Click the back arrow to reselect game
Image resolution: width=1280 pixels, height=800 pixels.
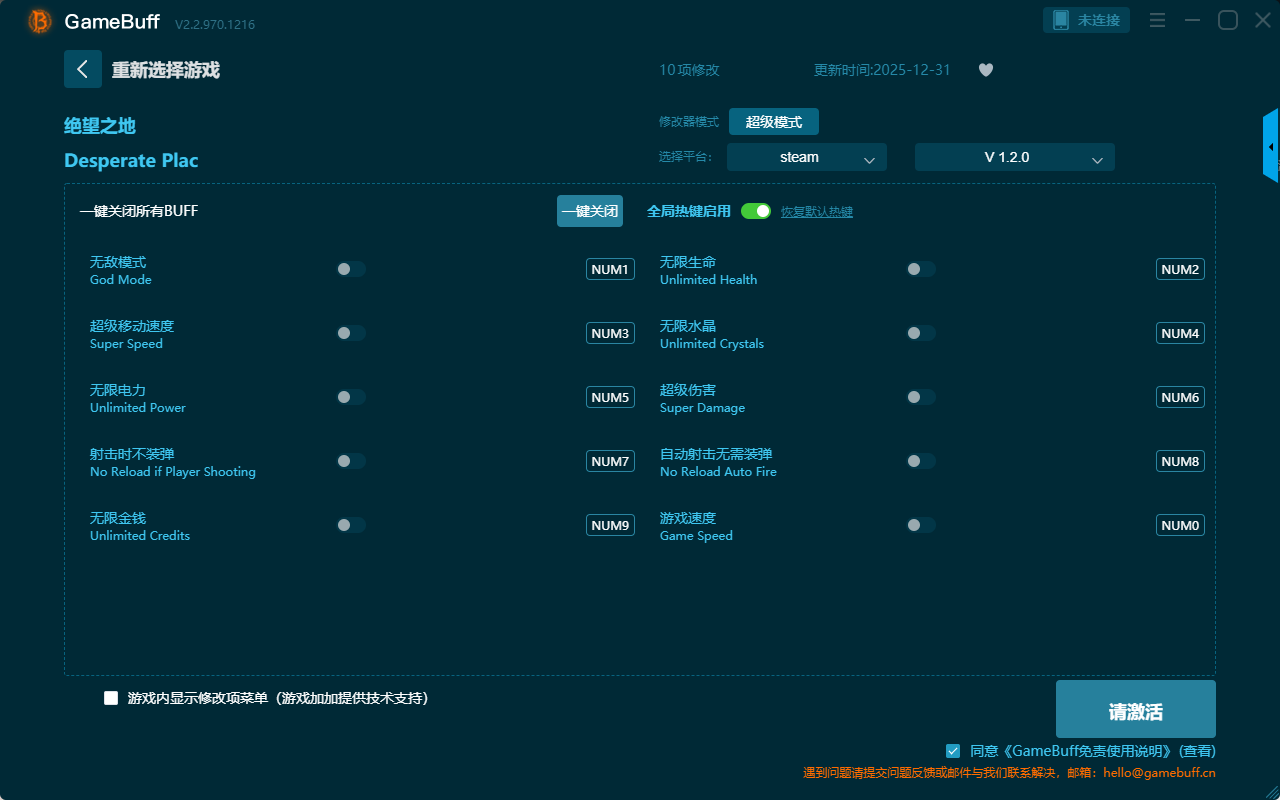(x=83, y=69)
